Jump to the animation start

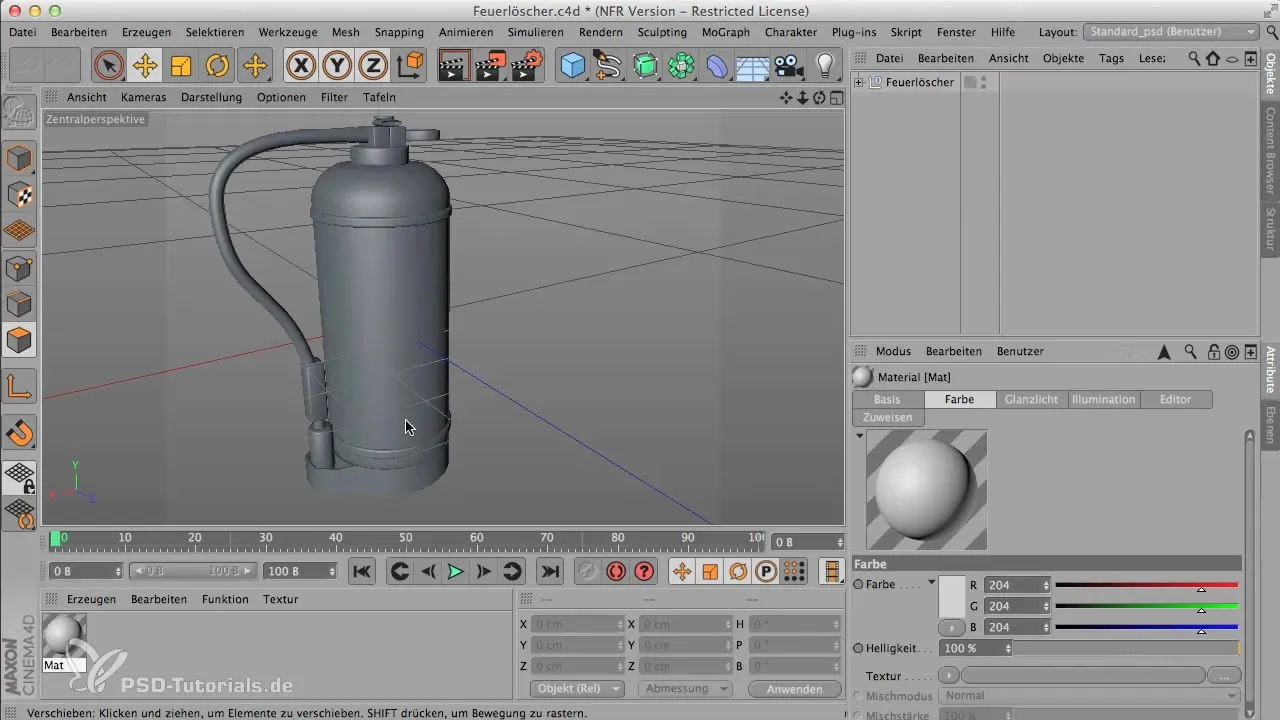click(x=362, y=571)
